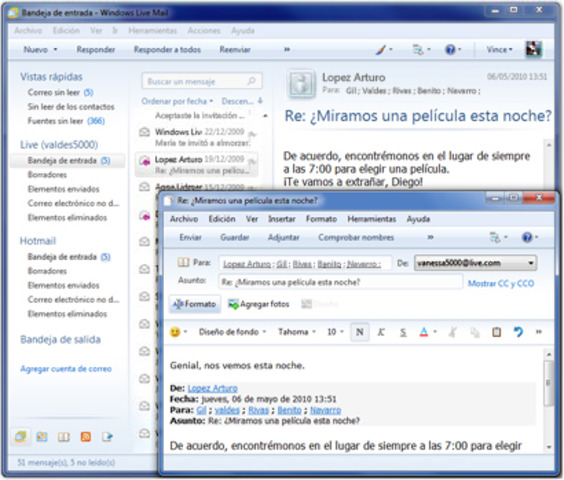The image size is (564, 480).
Task: Open the Contacts book shortcut icon
Action: pos(64,437)
